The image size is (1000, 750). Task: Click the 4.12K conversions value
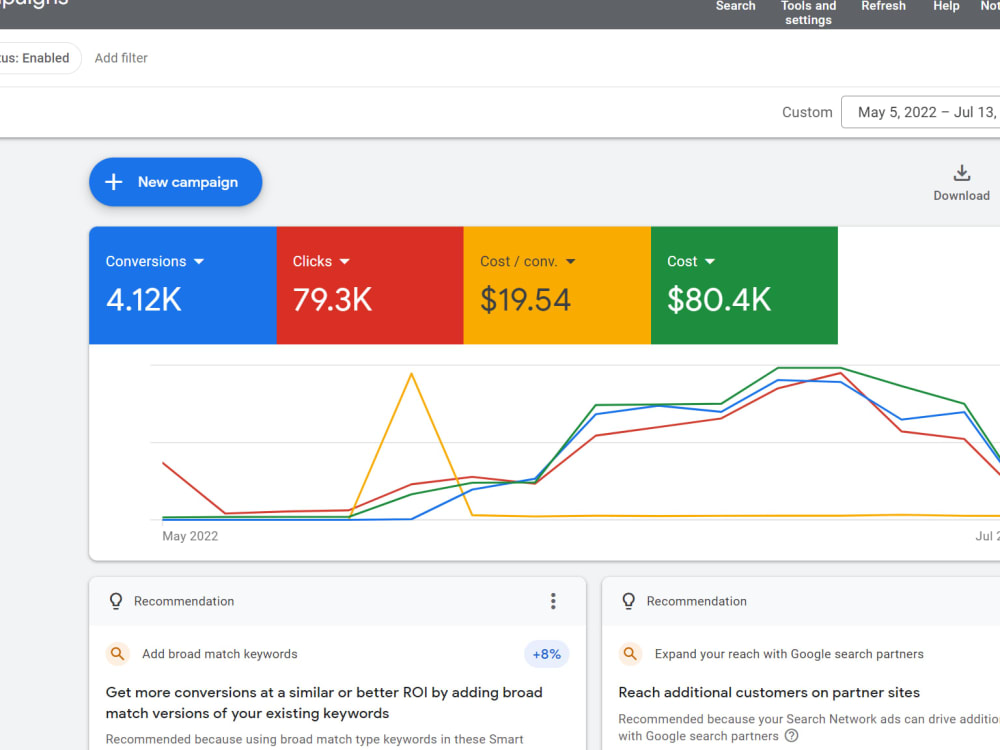click(143, 300)
